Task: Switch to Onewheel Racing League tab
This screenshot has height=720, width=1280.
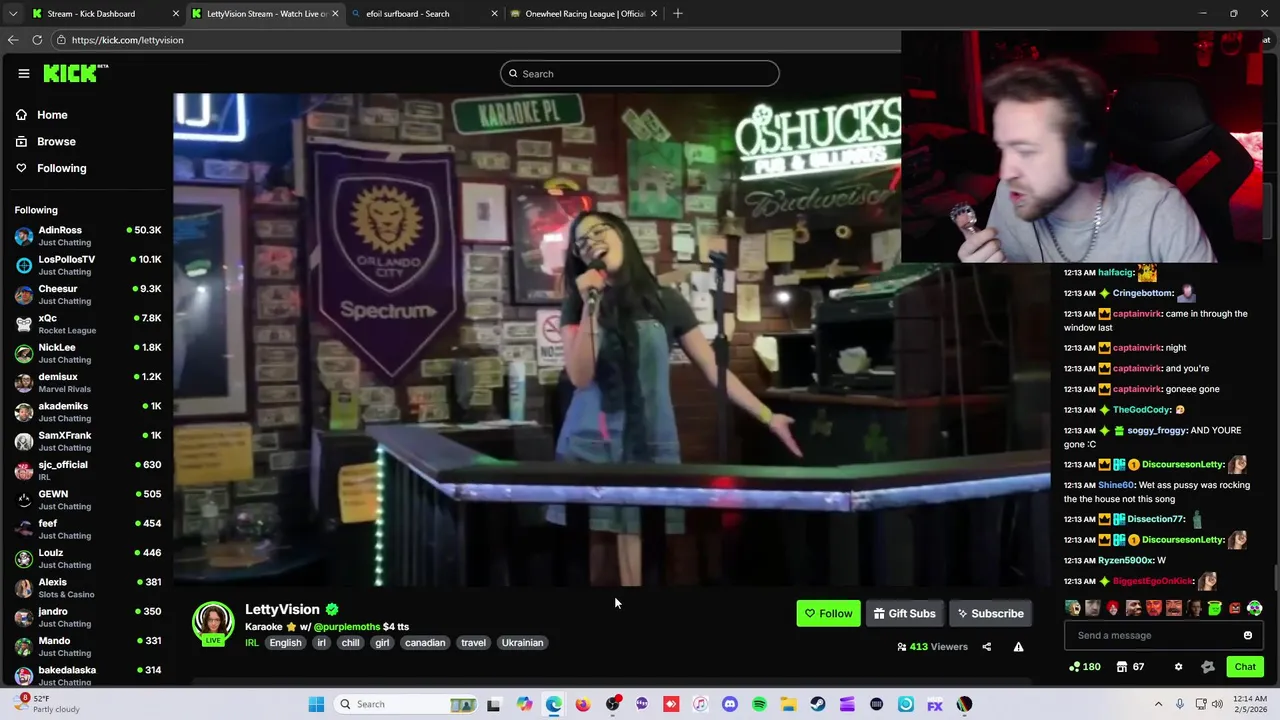Action: tap(583, 14)
